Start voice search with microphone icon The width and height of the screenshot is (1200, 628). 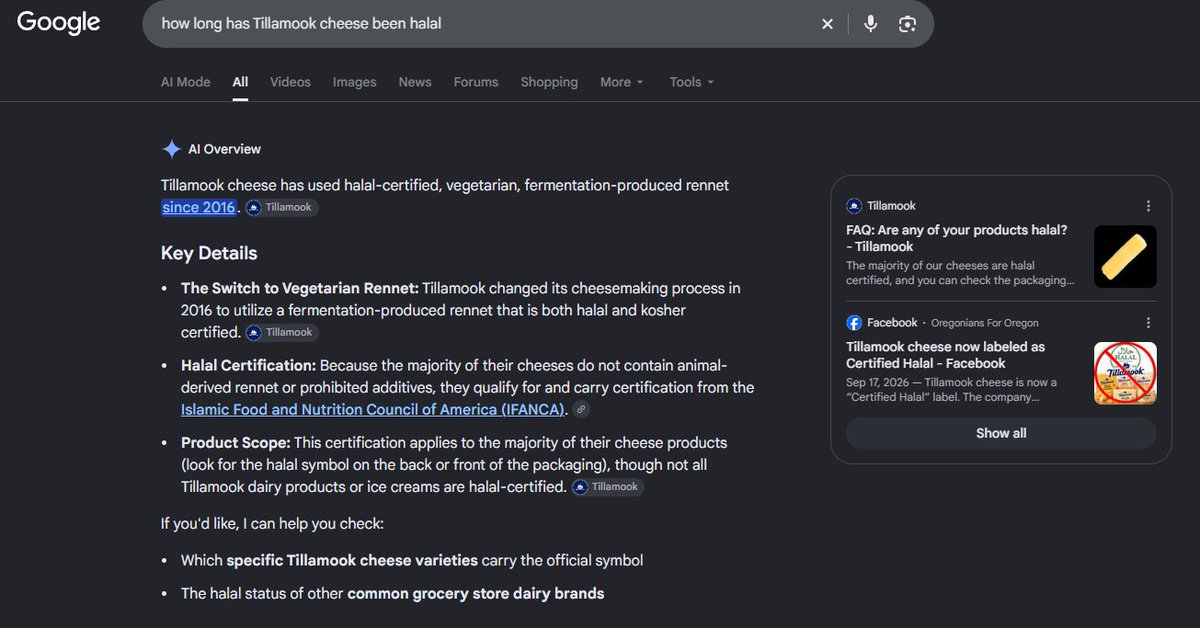[x=871, y=24]
